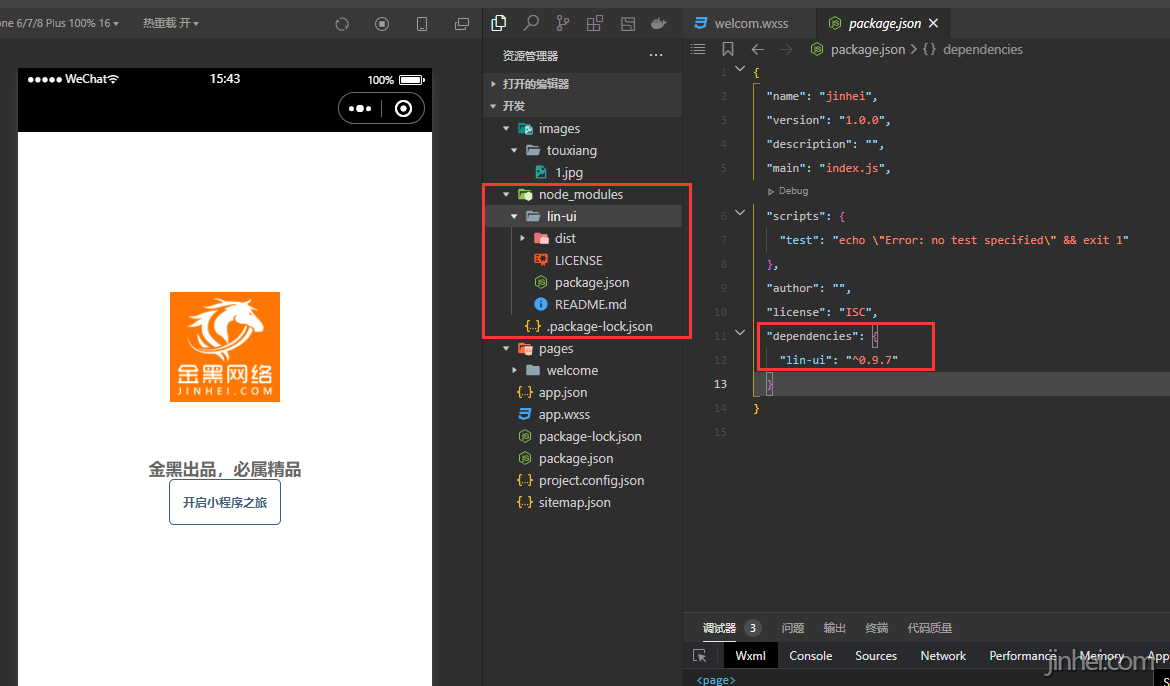Viewport: 1170px width, 686px height.
Task: Click the compile refresh icon in simulator toolbar
Action: pyautogui.click(x=342, y=24)
